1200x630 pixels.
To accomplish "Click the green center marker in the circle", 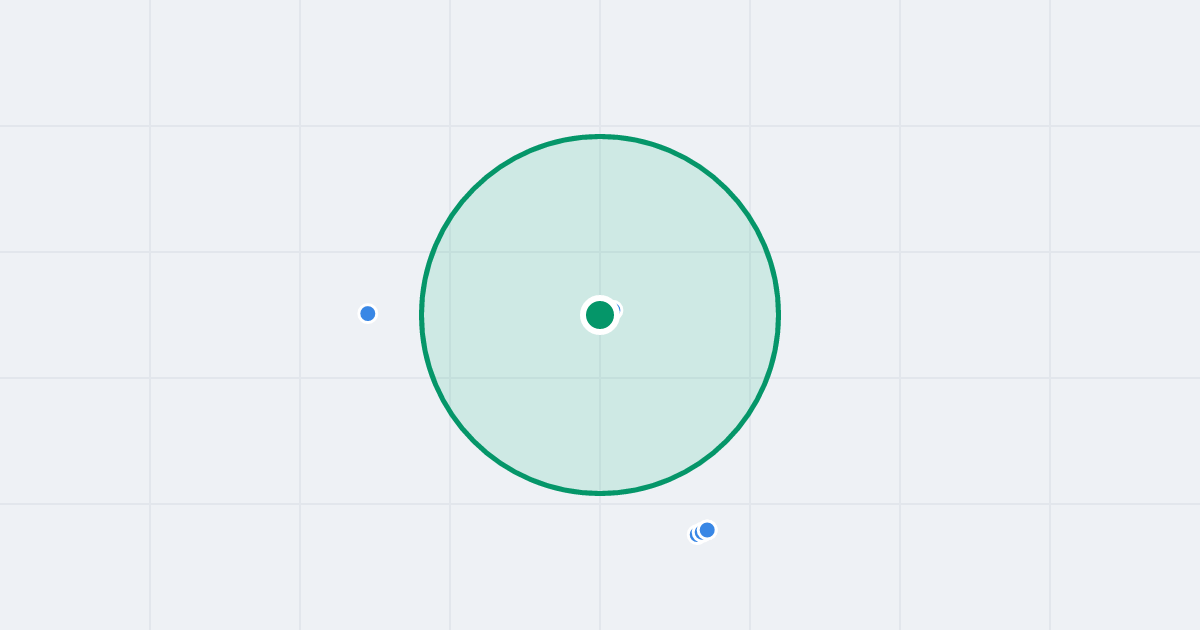I will [x=600, y=315].
